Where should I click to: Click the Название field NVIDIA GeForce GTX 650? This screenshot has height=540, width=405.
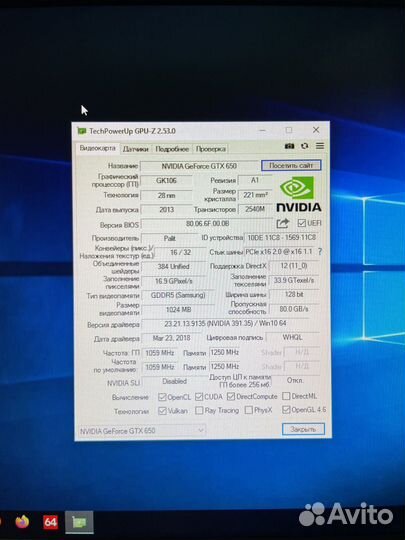[199, 166]
